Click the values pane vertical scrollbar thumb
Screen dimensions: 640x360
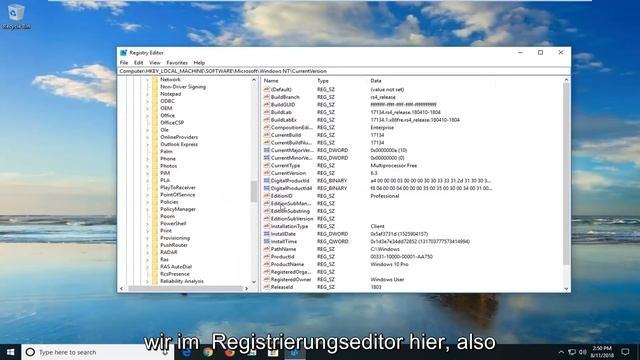[566, 173]
